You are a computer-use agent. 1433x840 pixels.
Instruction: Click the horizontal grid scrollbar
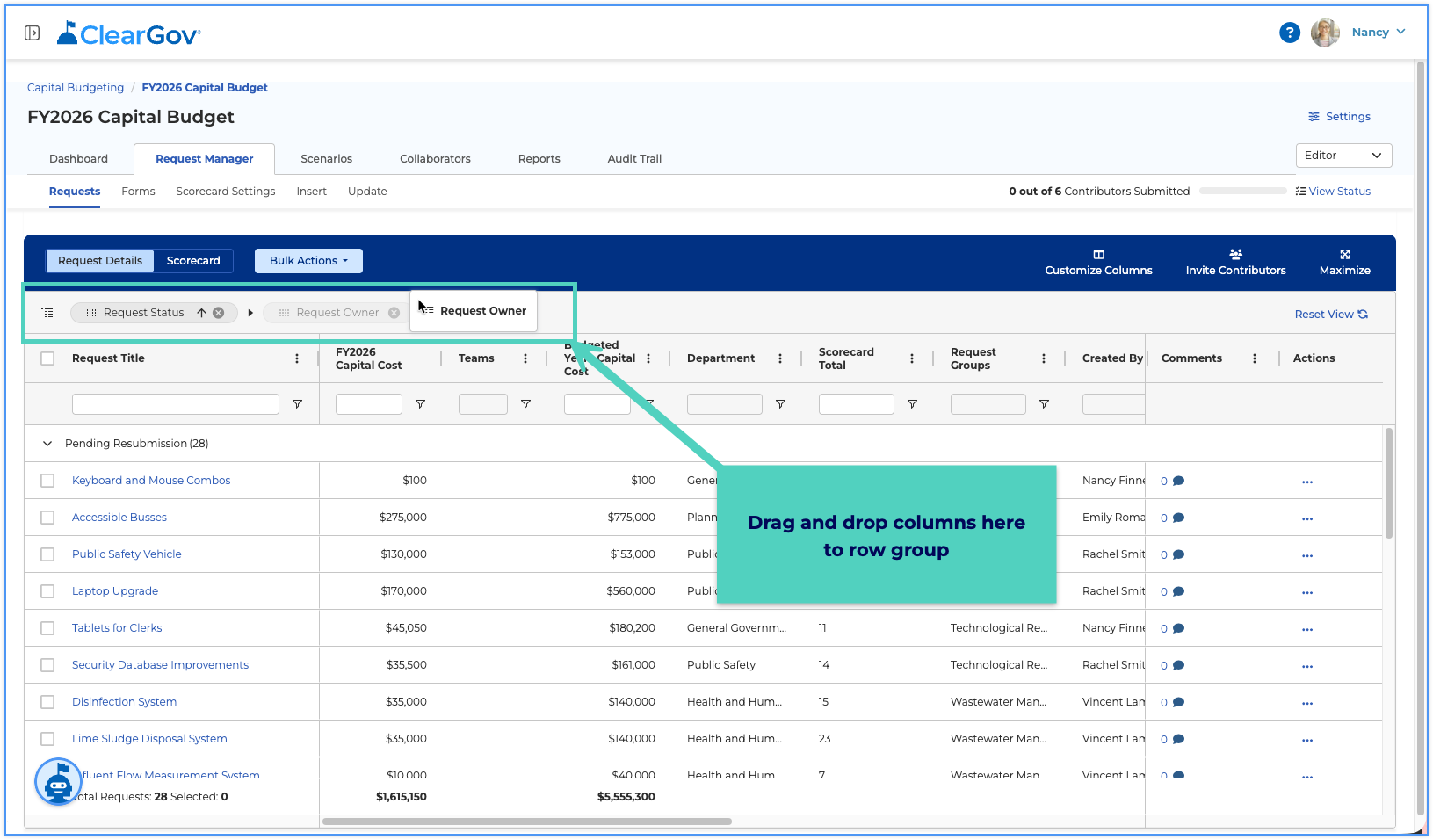(x=527, y=822)
